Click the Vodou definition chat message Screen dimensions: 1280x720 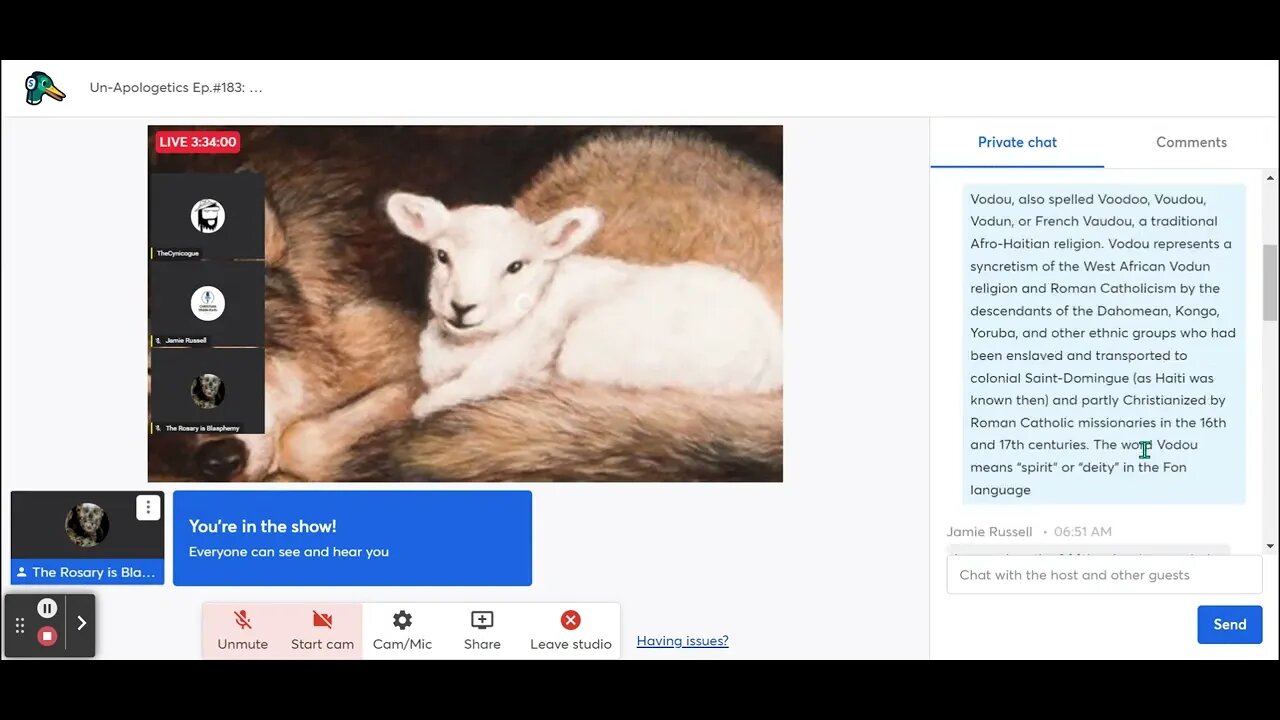coord(1104,344)
